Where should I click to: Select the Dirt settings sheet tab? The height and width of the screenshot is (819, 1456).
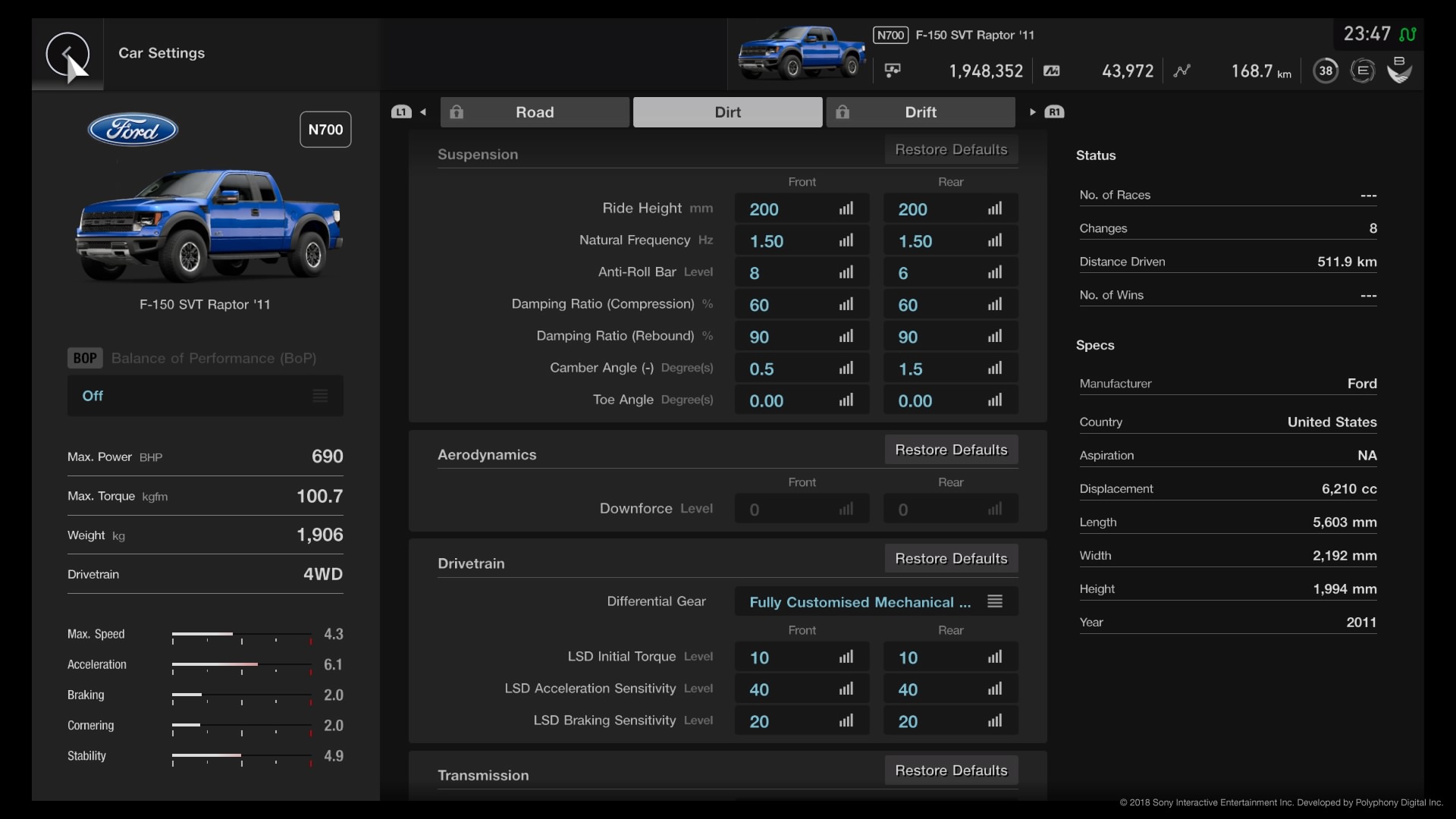727,112
